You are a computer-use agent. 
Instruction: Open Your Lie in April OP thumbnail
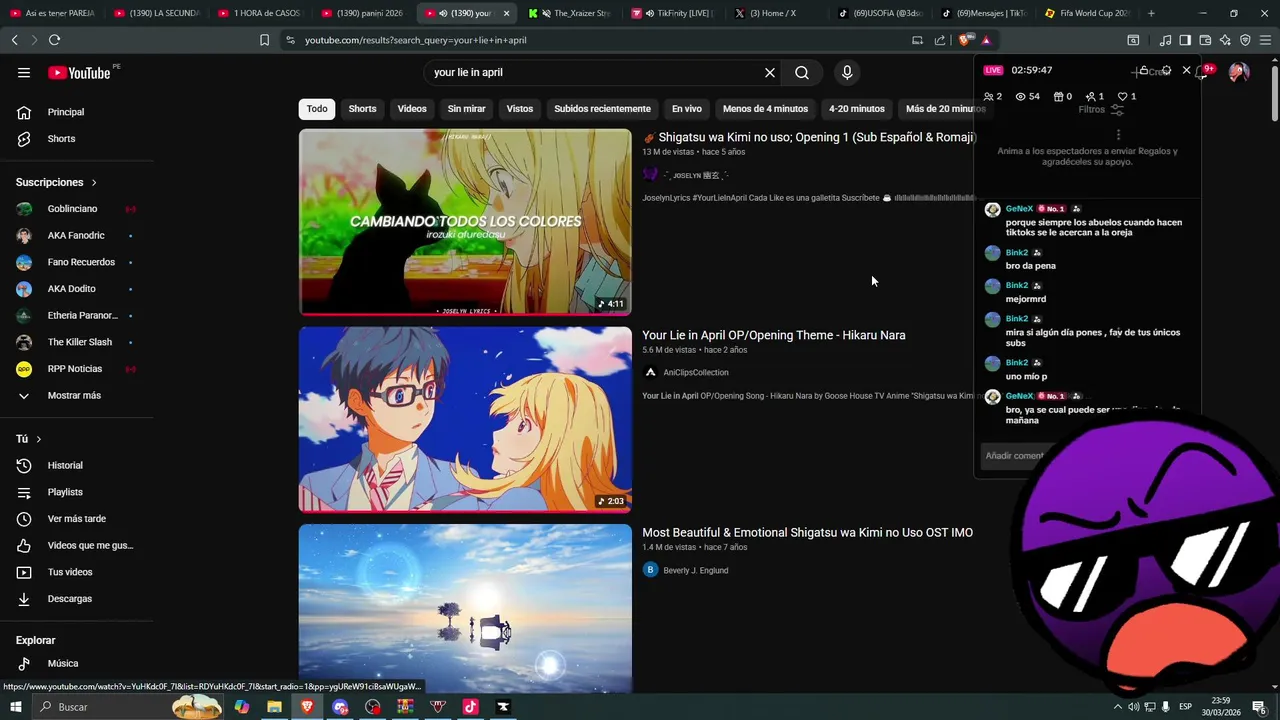(465, 419)
